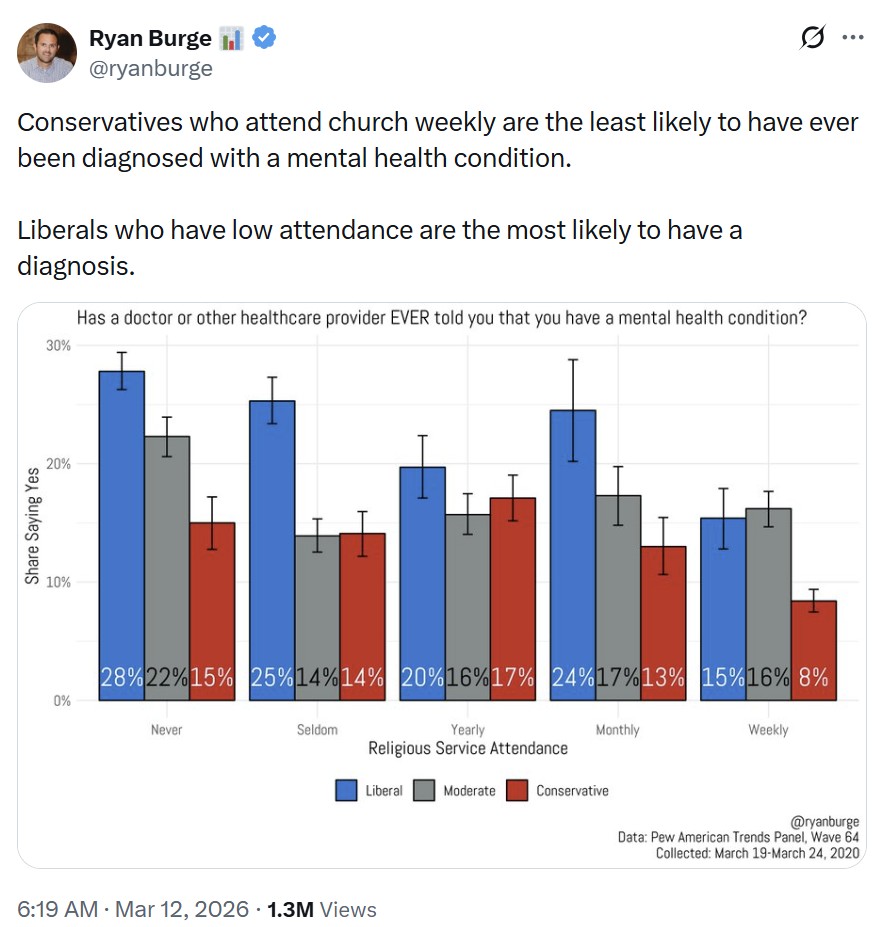Select the 8% Weekly Conservative bar
This screenshot has height=927, width=880.
813,650
